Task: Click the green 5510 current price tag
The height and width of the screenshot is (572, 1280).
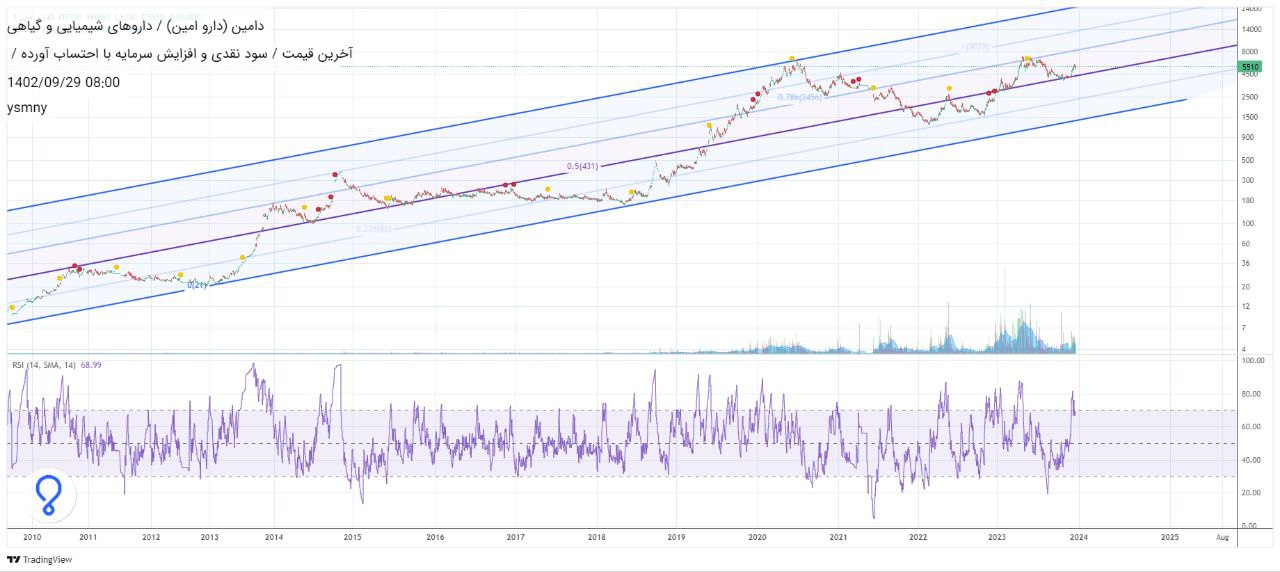Action: [1249, 67]
